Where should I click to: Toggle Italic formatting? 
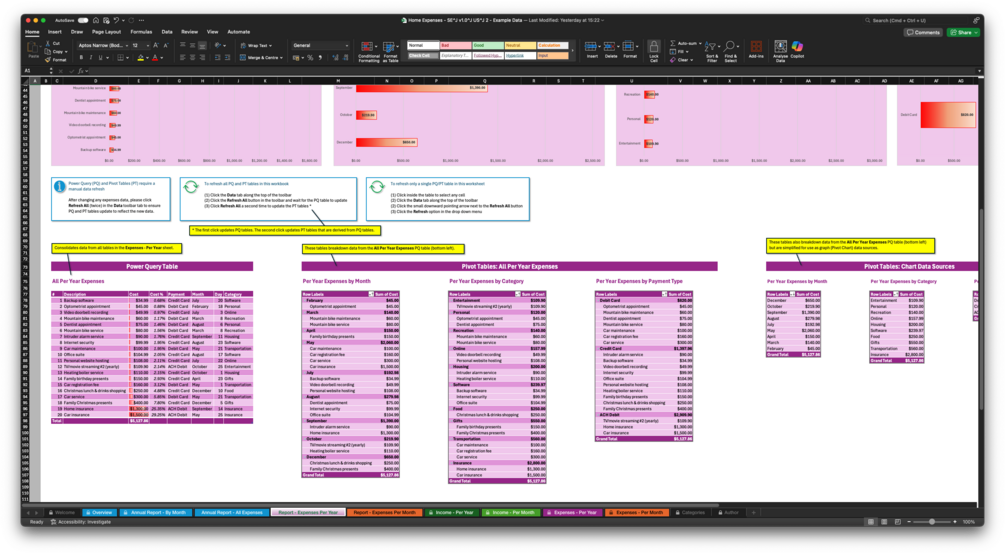(x=90, y=58)
